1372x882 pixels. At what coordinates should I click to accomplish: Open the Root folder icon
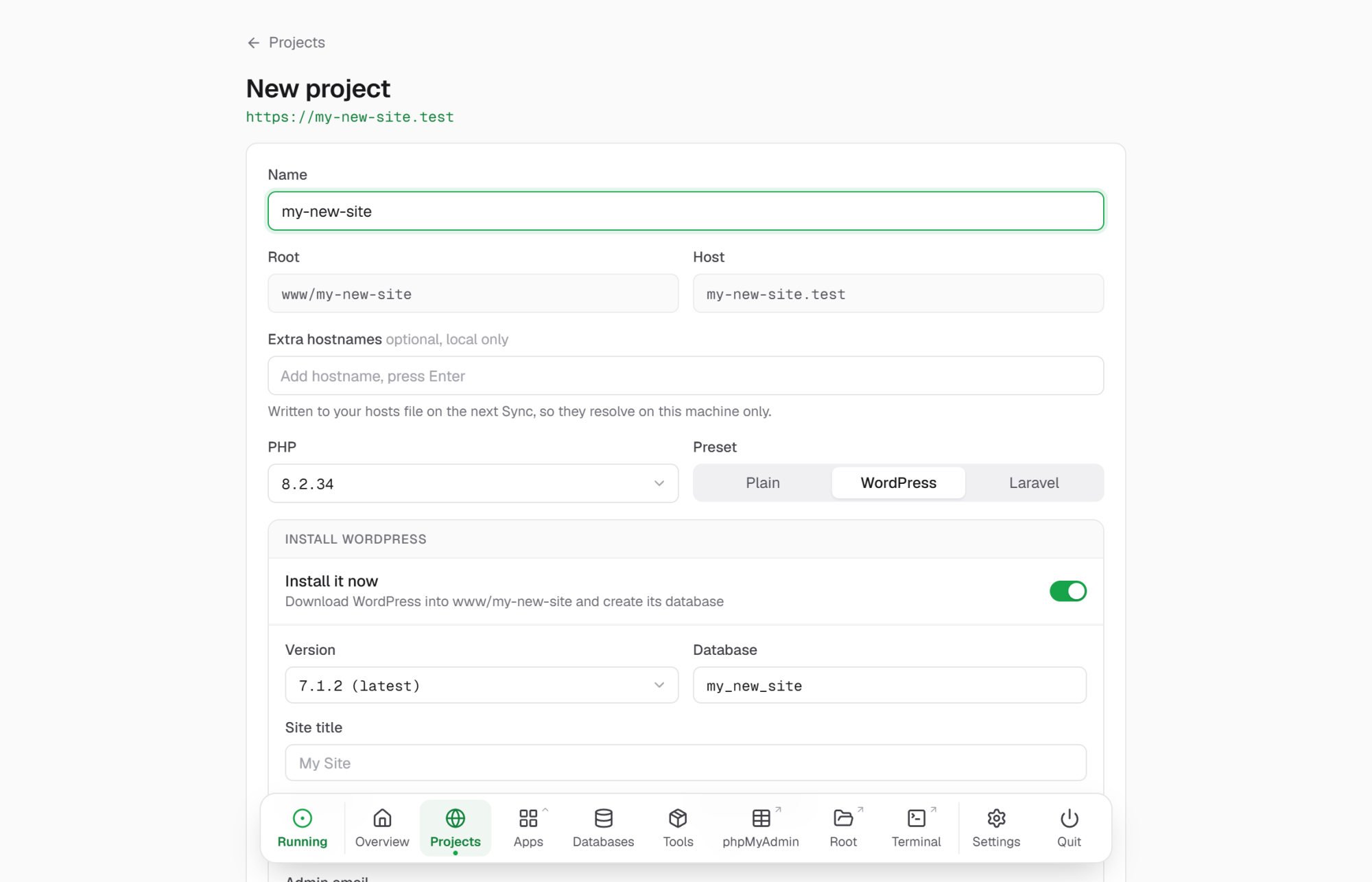coord(843,818)
